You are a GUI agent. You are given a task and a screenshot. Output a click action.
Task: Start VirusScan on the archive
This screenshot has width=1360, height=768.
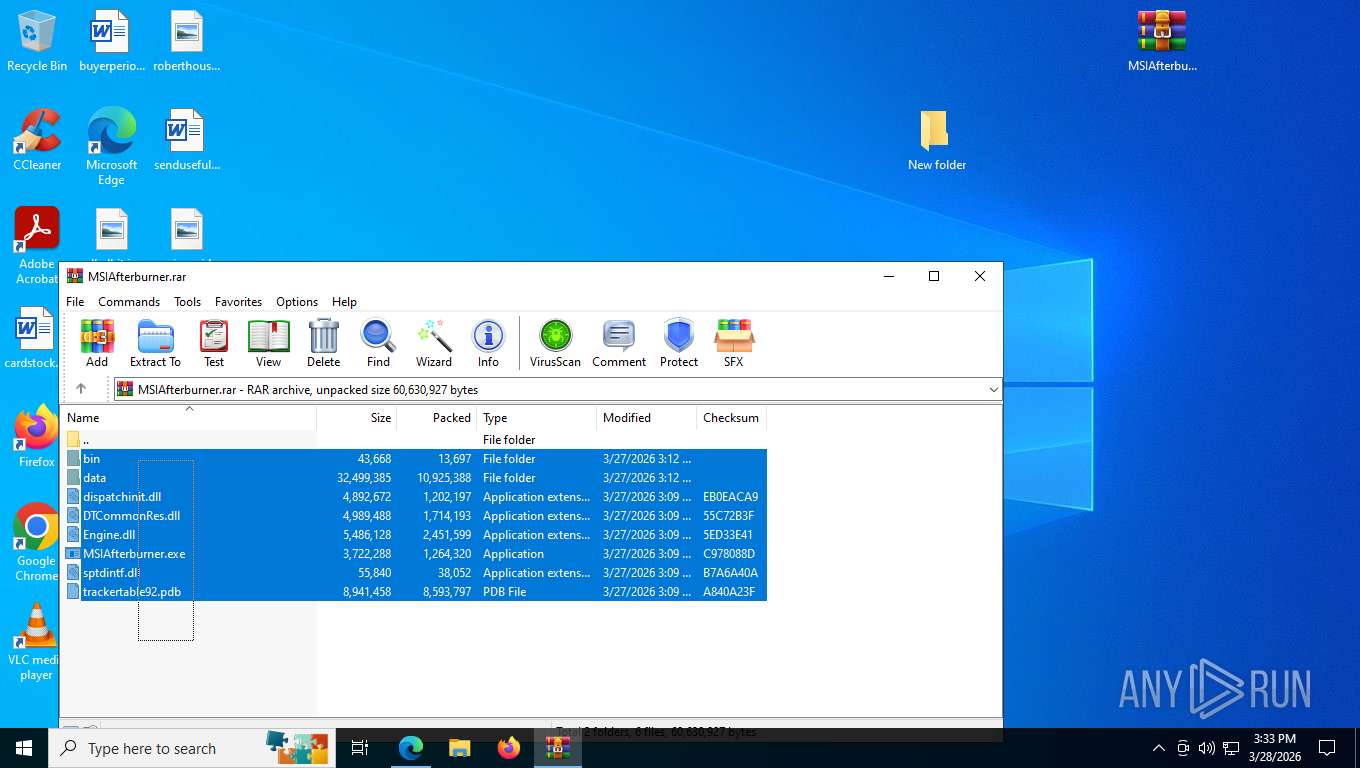click(x=555, y=344)
